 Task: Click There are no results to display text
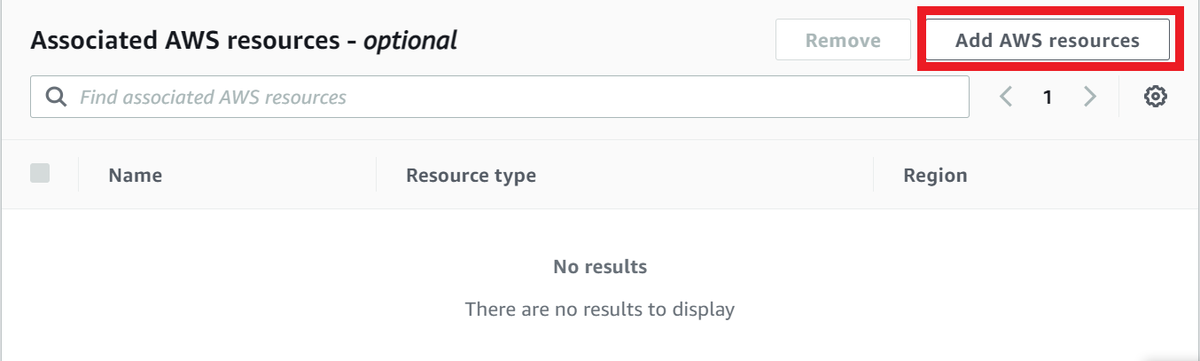tap(600, 309)
